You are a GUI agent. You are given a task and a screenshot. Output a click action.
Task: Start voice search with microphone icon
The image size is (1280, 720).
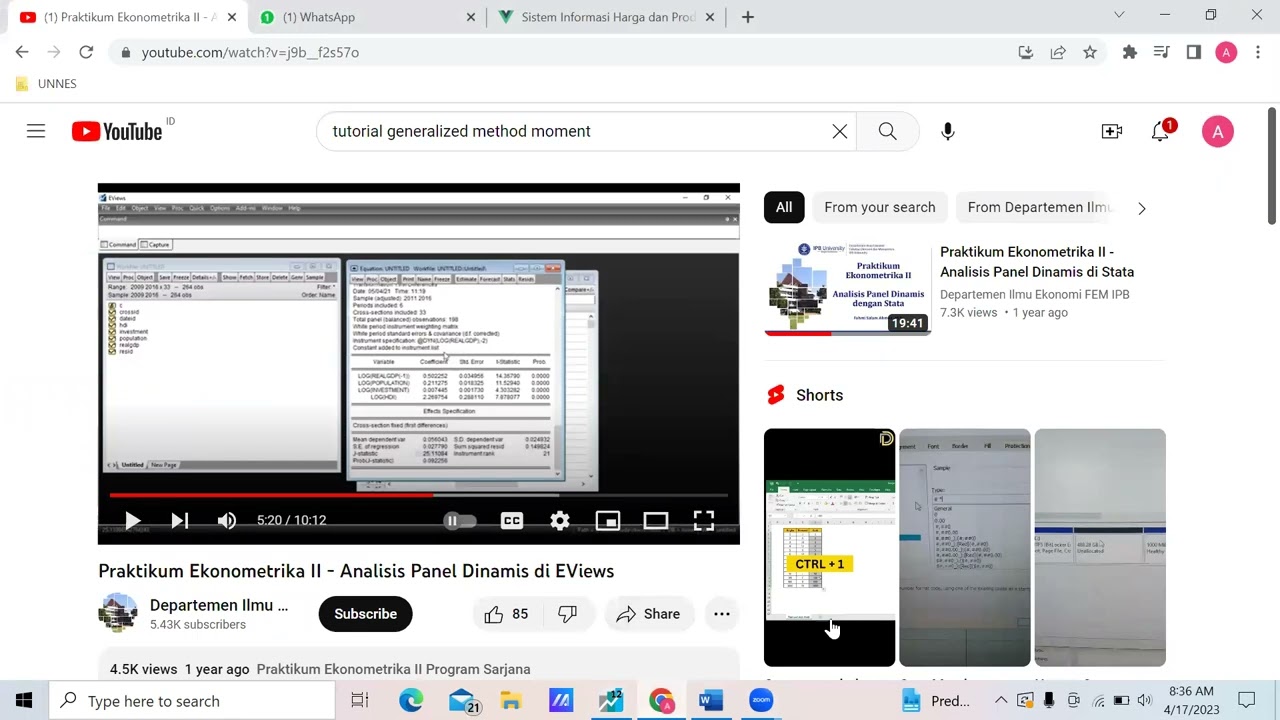point(948,131)
